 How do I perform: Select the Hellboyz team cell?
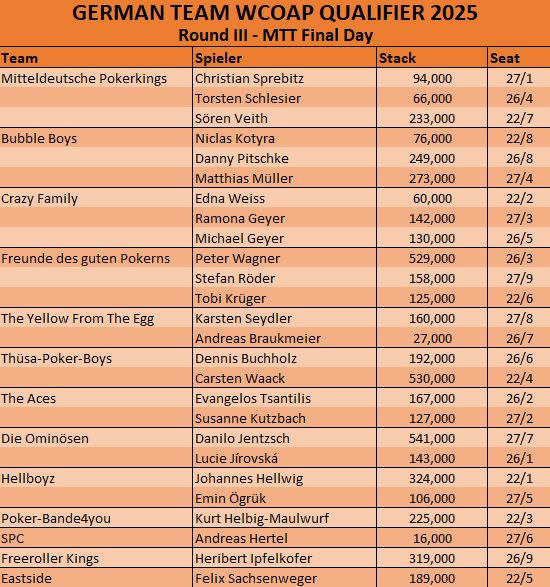pyautogui.click(x=96, y=478)
